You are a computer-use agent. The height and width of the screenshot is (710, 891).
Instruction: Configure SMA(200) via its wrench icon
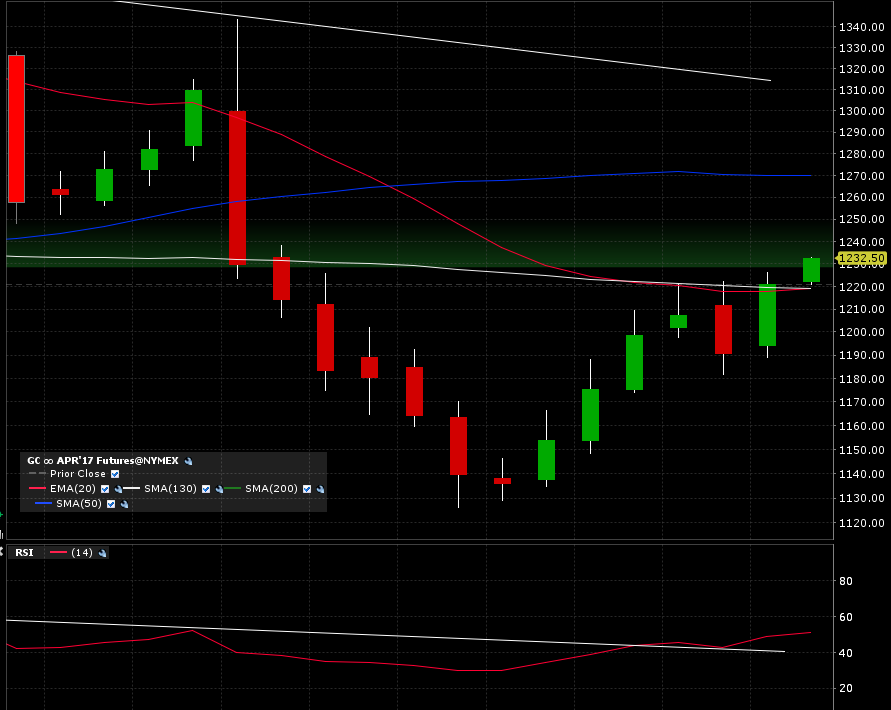coord(321,489)
